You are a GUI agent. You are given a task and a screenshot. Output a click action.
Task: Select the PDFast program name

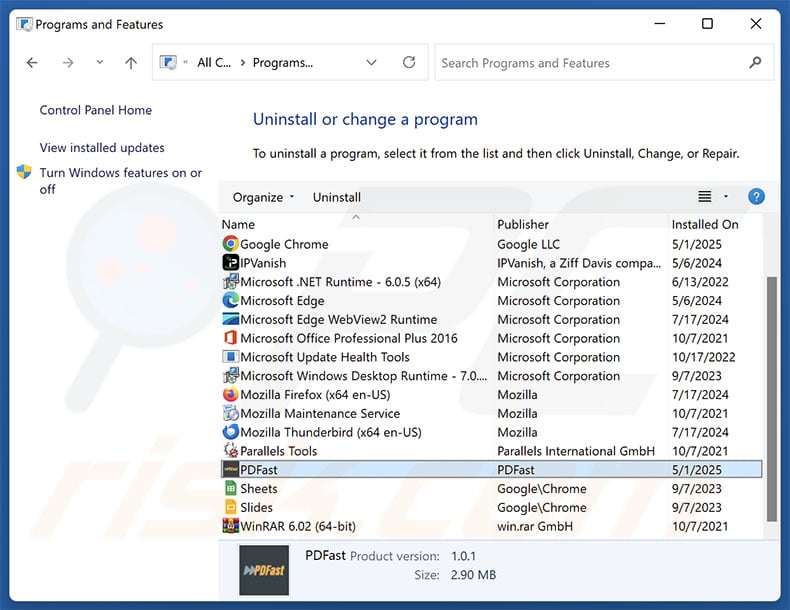click(259, 469)
